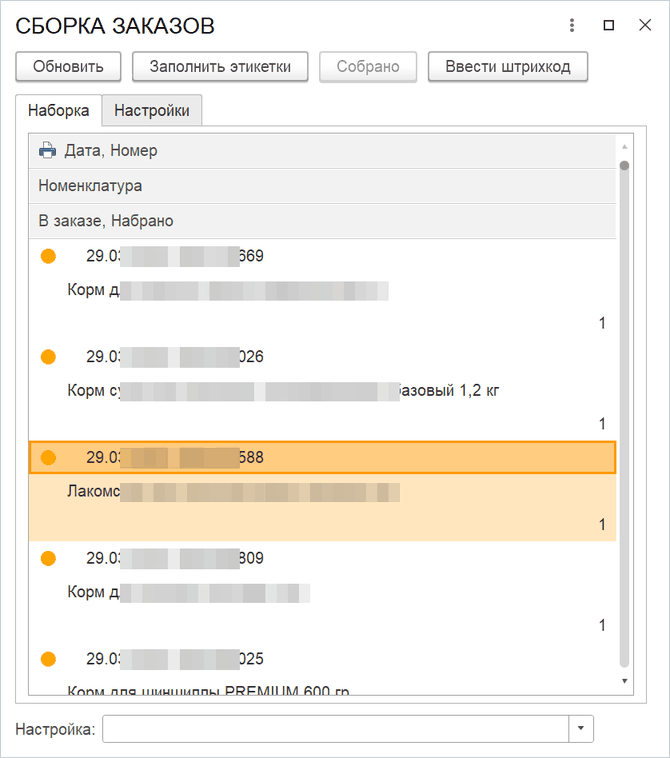Click item name ending базовый 1,2 кг
Viewport: 670px width, 758px height.
[x=283, y=391]
